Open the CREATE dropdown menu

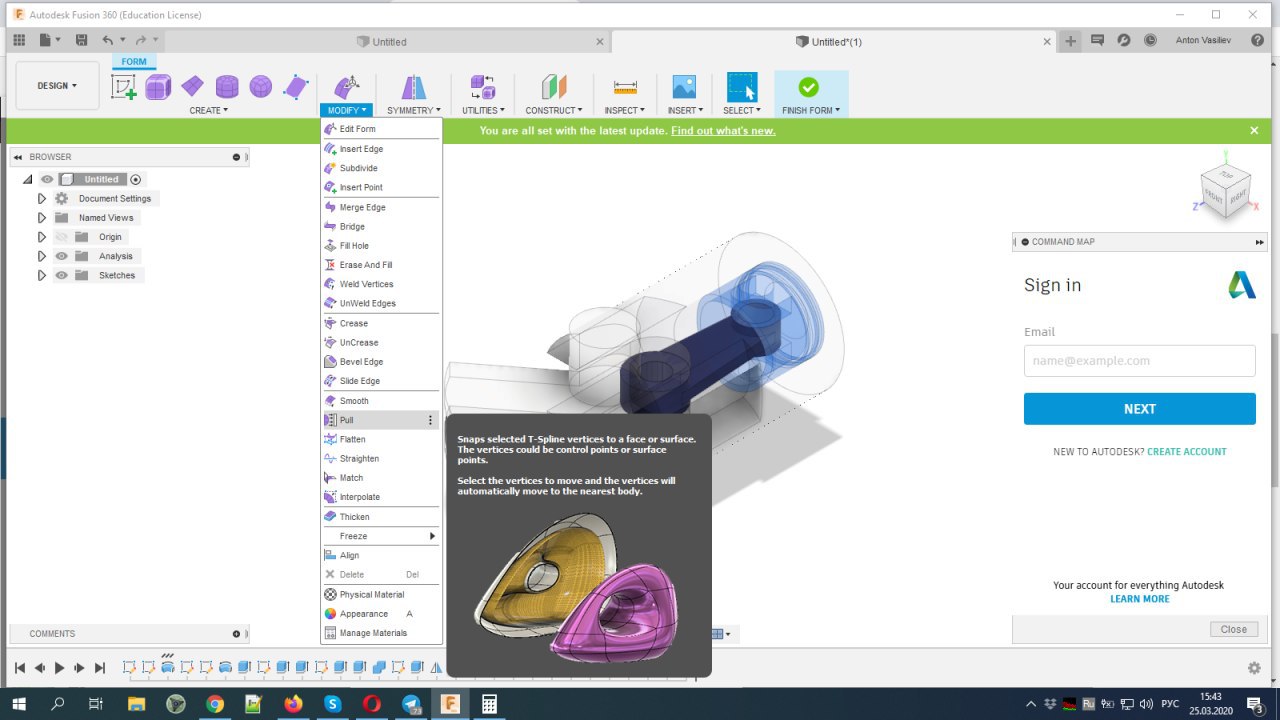tap(208, 110)
